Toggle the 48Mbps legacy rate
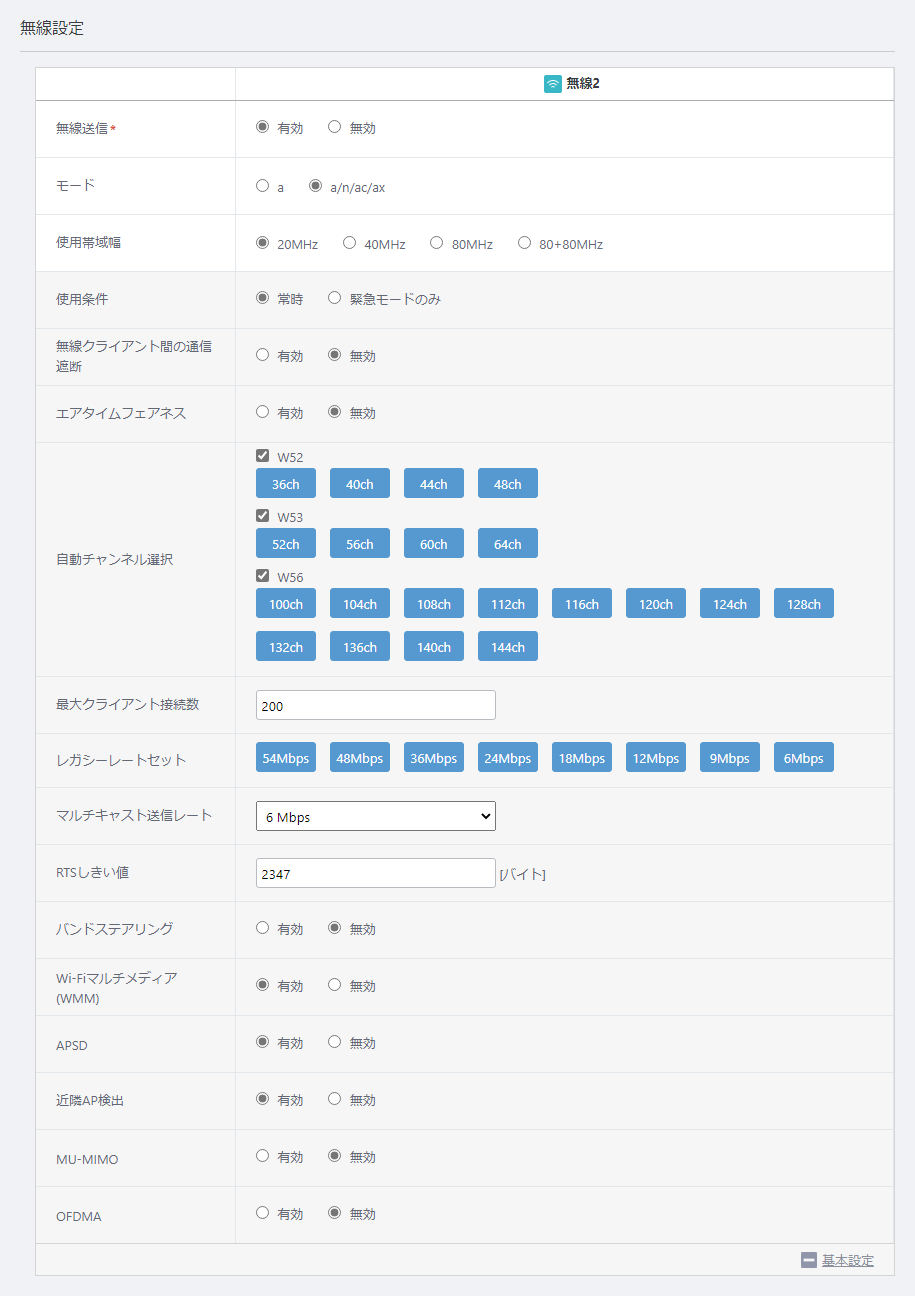 pyautogui.click(x=360, y=757)
